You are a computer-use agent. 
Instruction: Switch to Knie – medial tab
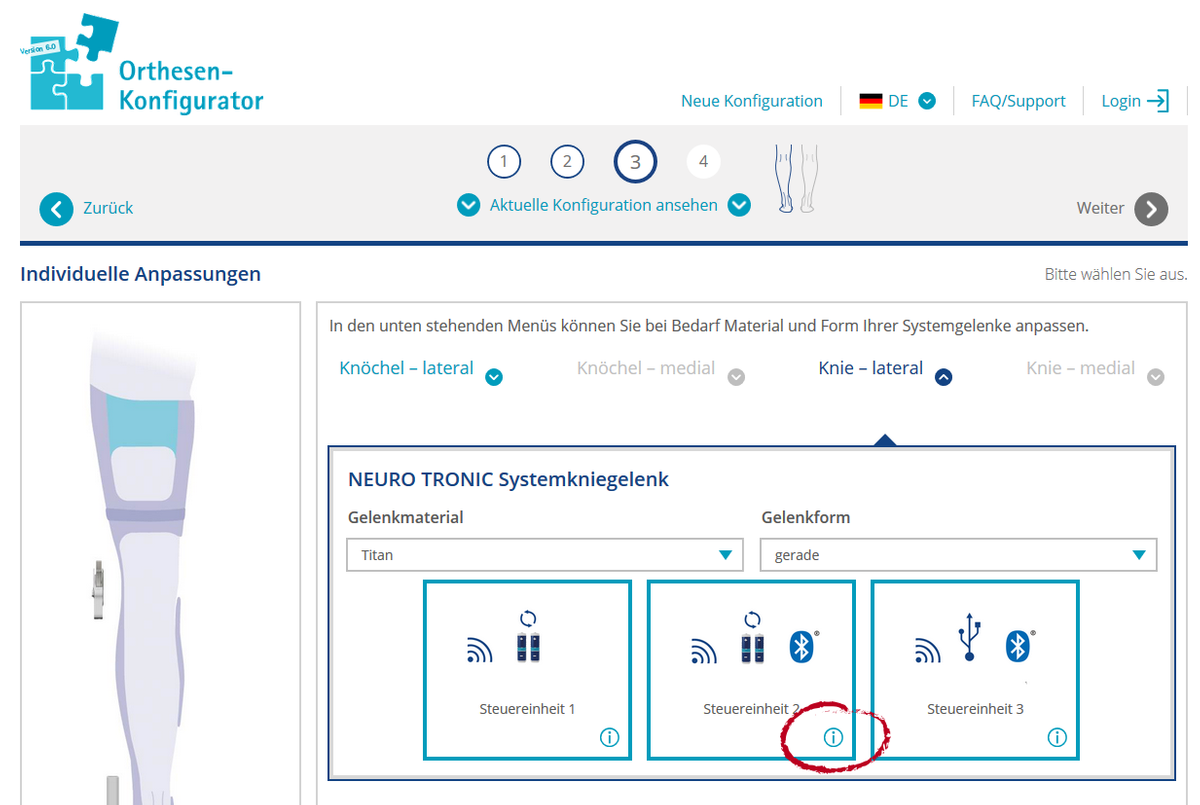(x=1080, y=368)
